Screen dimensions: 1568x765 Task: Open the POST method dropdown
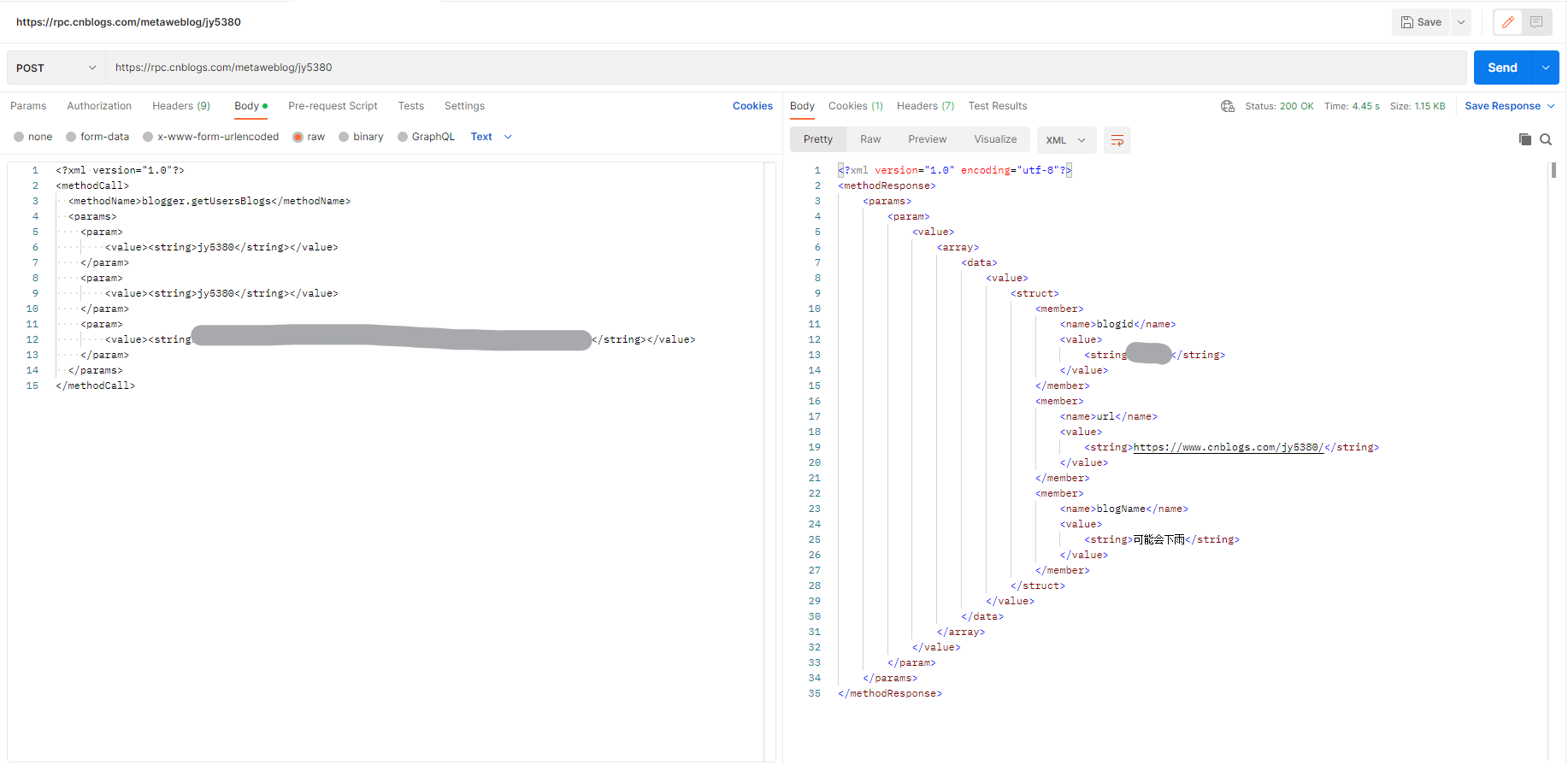(x=56, y=68)
